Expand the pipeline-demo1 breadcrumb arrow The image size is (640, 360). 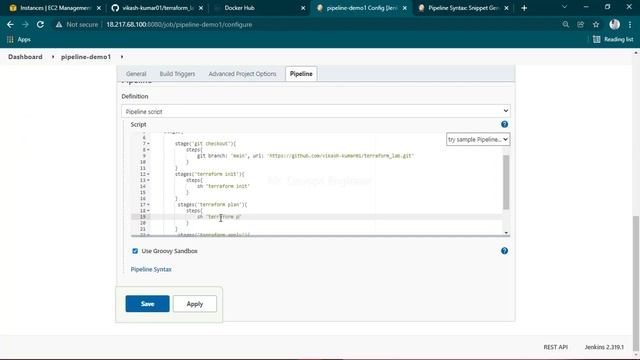point(122,57)
